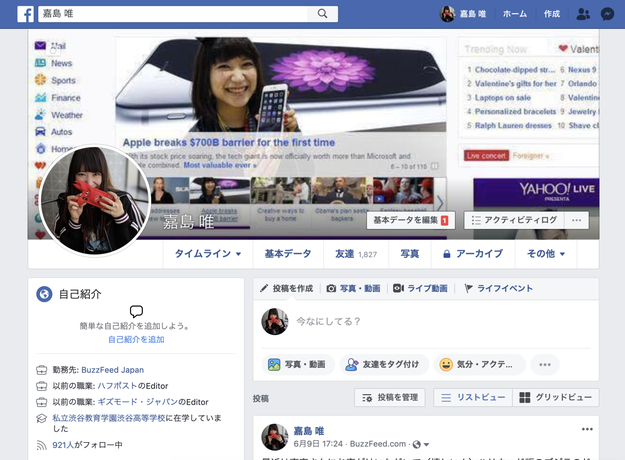The height and width of the screenshot is (460, 625).
Task: Open the Messenger icon in top bar
Action: tap(607, 14)
